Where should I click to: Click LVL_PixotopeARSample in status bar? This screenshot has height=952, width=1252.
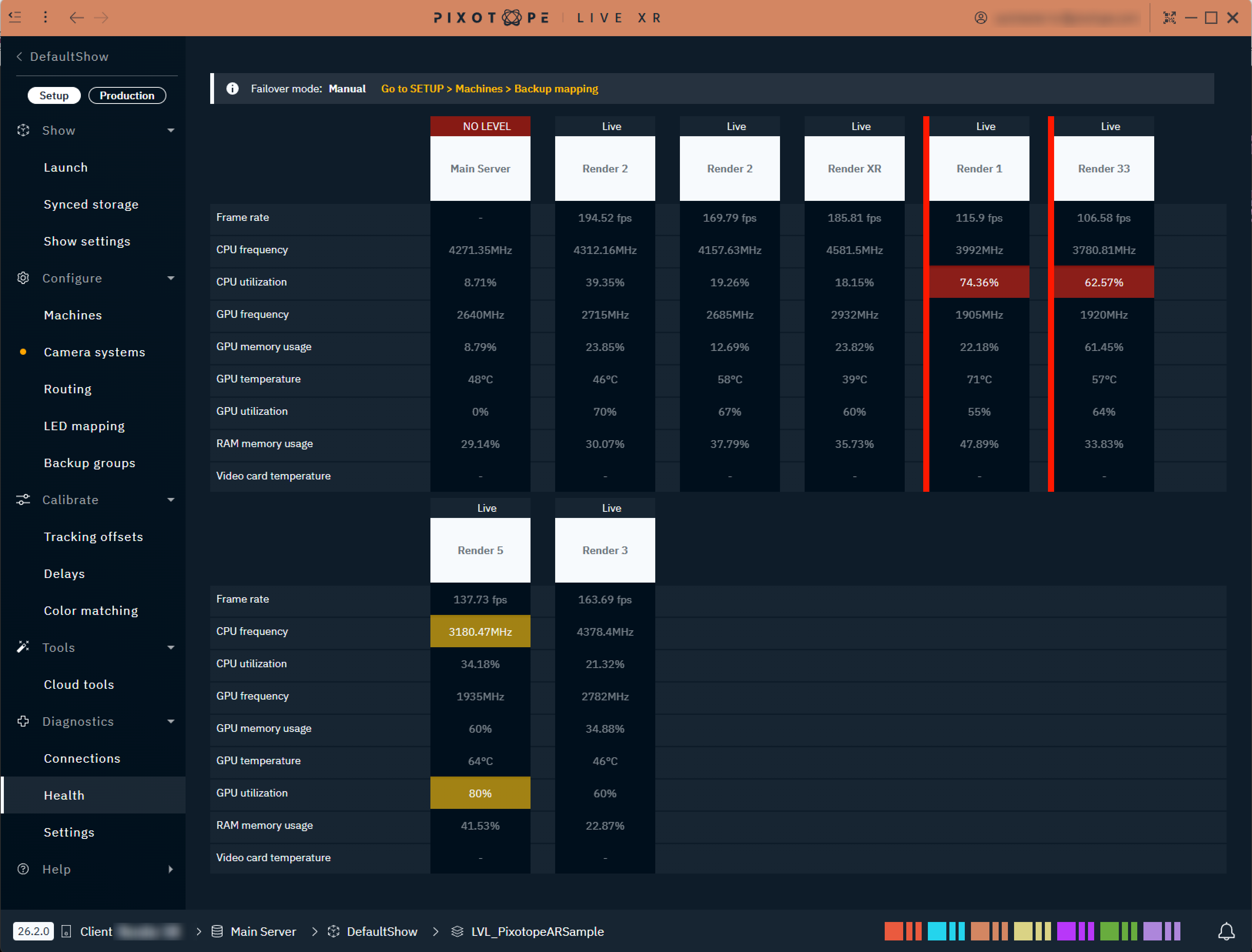537,932
